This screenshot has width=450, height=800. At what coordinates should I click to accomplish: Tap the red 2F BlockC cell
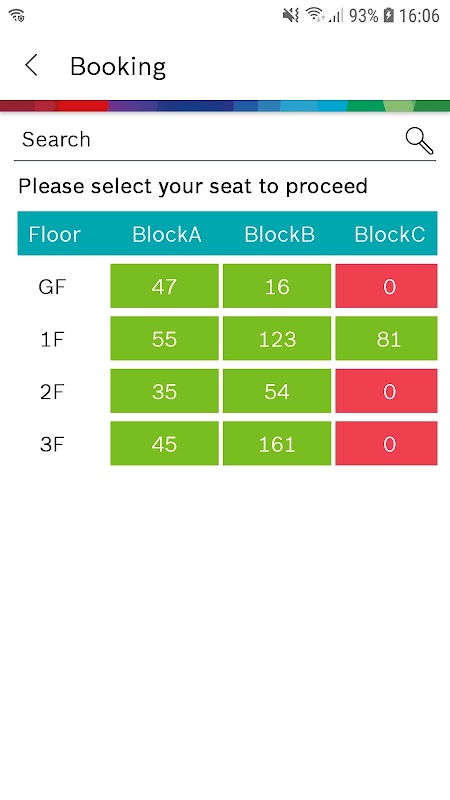pyautogui.click(x=386, y=391)
